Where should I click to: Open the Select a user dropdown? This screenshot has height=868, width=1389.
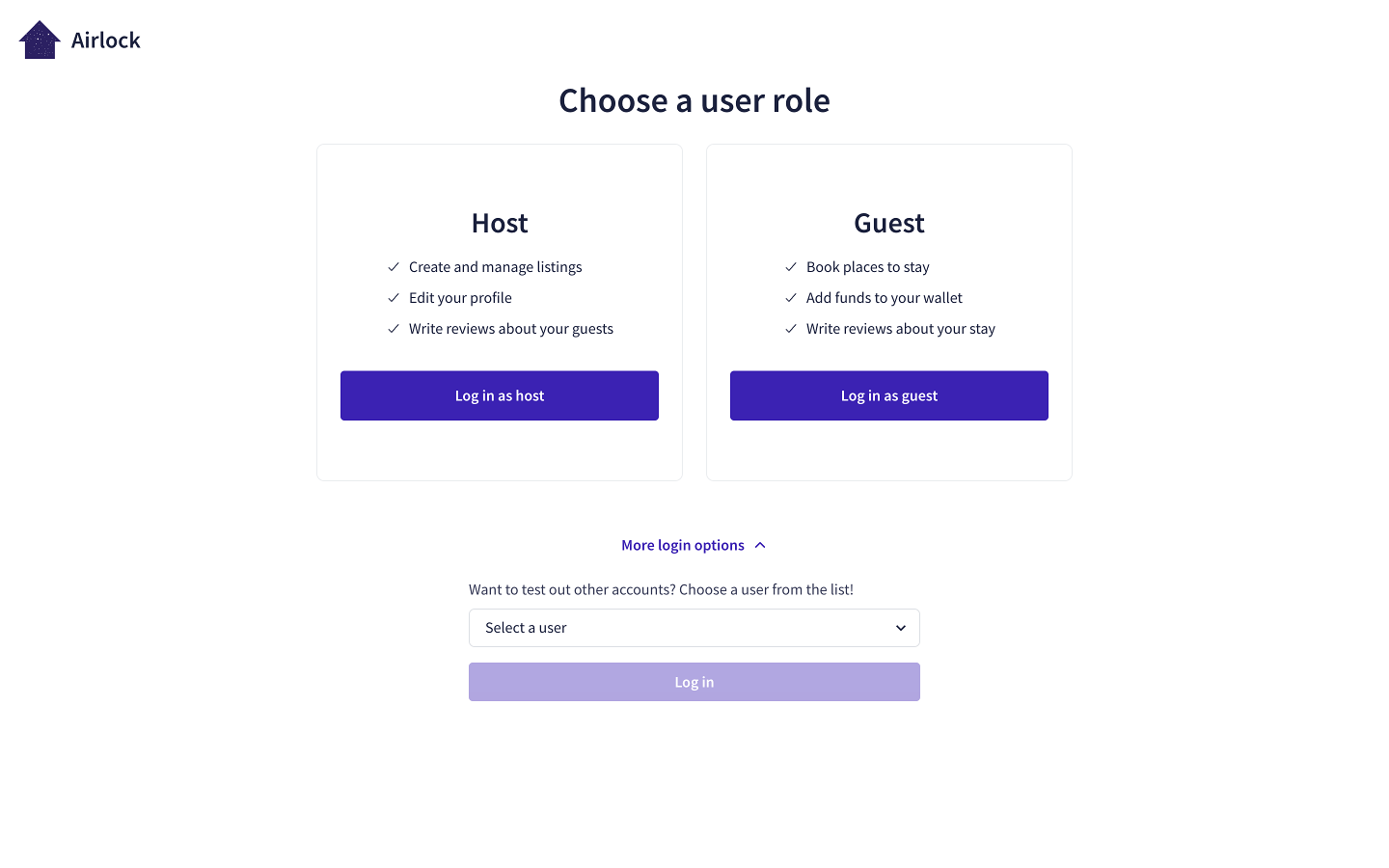[694, 628]
